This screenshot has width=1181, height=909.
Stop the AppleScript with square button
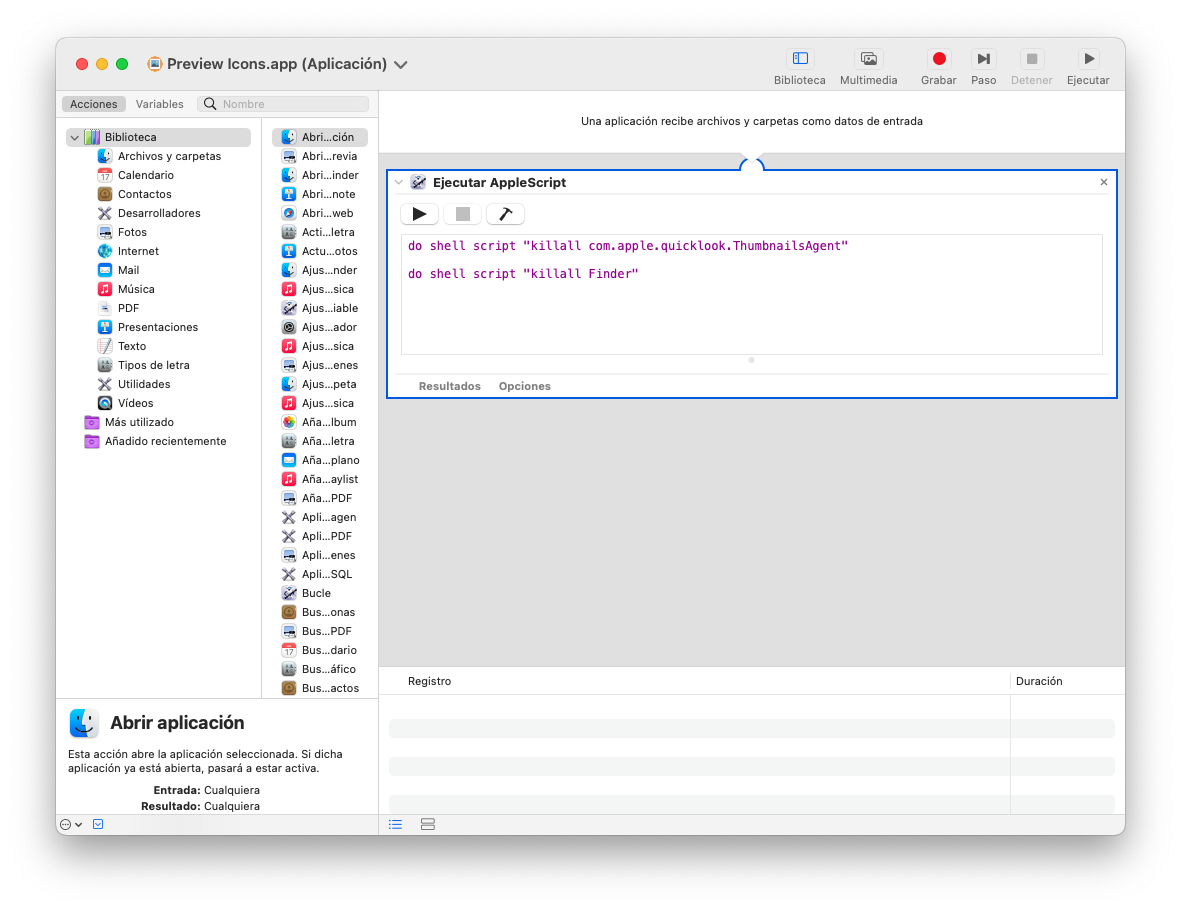[462, 214]
